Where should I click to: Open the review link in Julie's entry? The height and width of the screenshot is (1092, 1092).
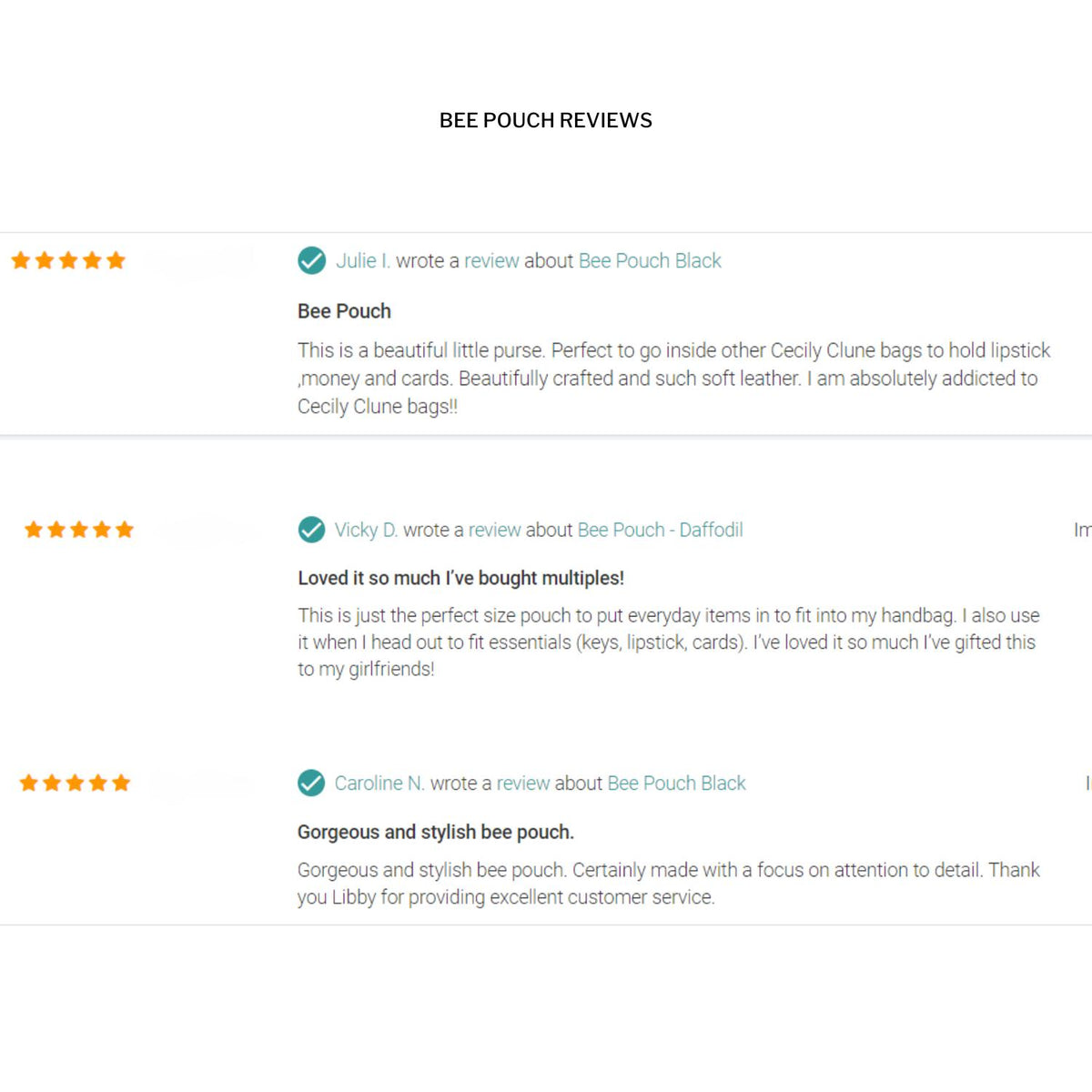pos(491,261)
